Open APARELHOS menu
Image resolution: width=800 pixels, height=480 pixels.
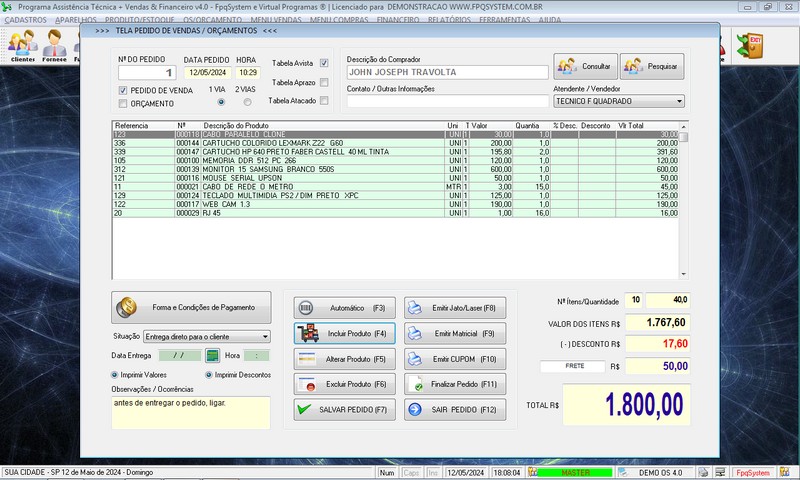click(x=76, y=20)
